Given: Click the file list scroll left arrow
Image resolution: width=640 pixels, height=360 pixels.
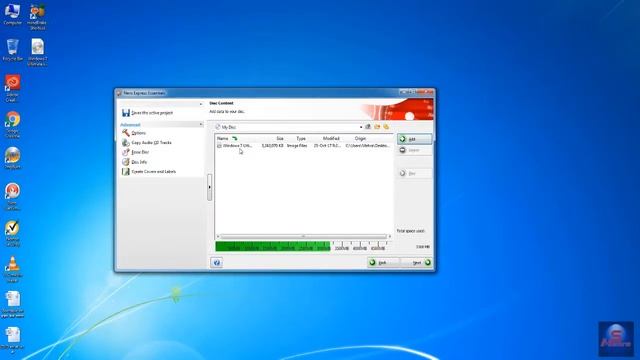Looking at the screenshot, I should pyautogui.click(x=218, y=236).
